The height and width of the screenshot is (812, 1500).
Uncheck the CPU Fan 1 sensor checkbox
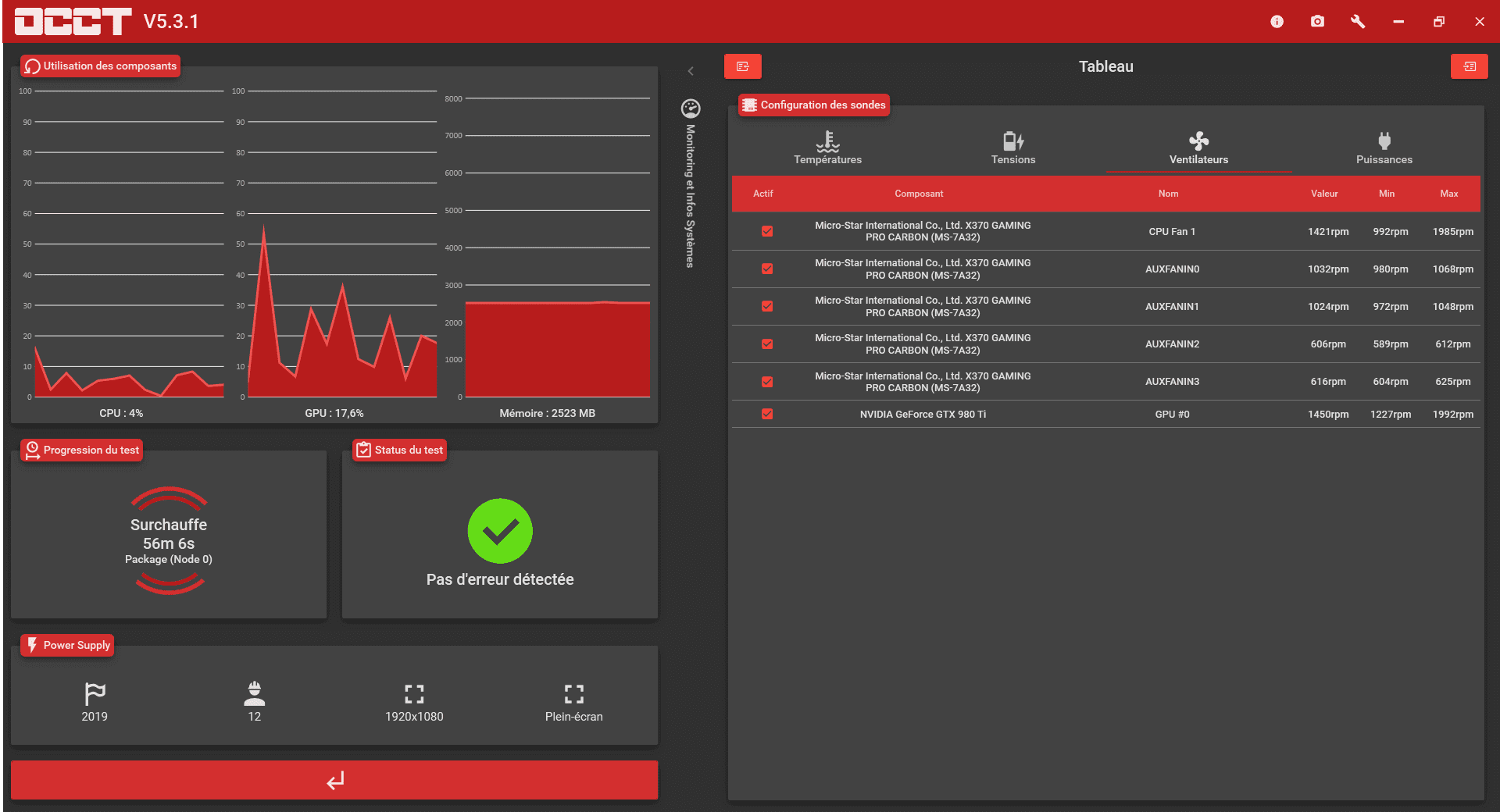[x=767, y=231]
